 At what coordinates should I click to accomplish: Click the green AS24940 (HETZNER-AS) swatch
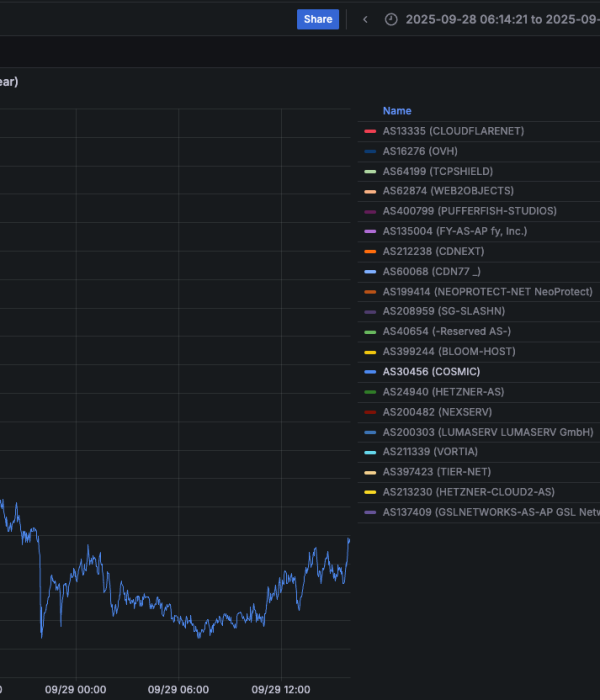point(370,392)
